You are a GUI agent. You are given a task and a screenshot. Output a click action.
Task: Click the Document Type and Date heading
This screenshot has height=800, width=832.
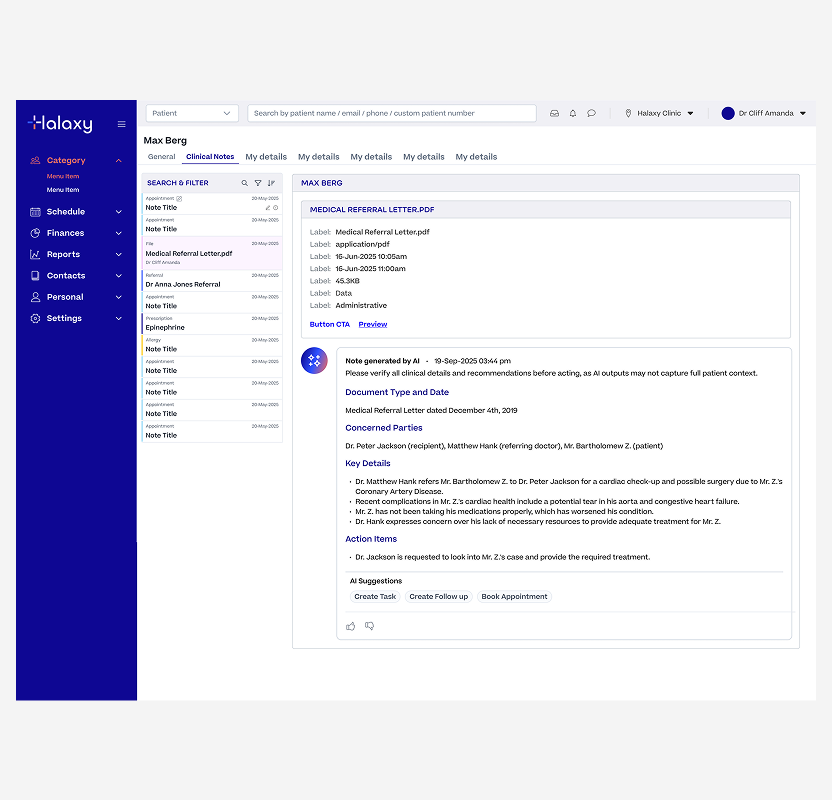397,393
